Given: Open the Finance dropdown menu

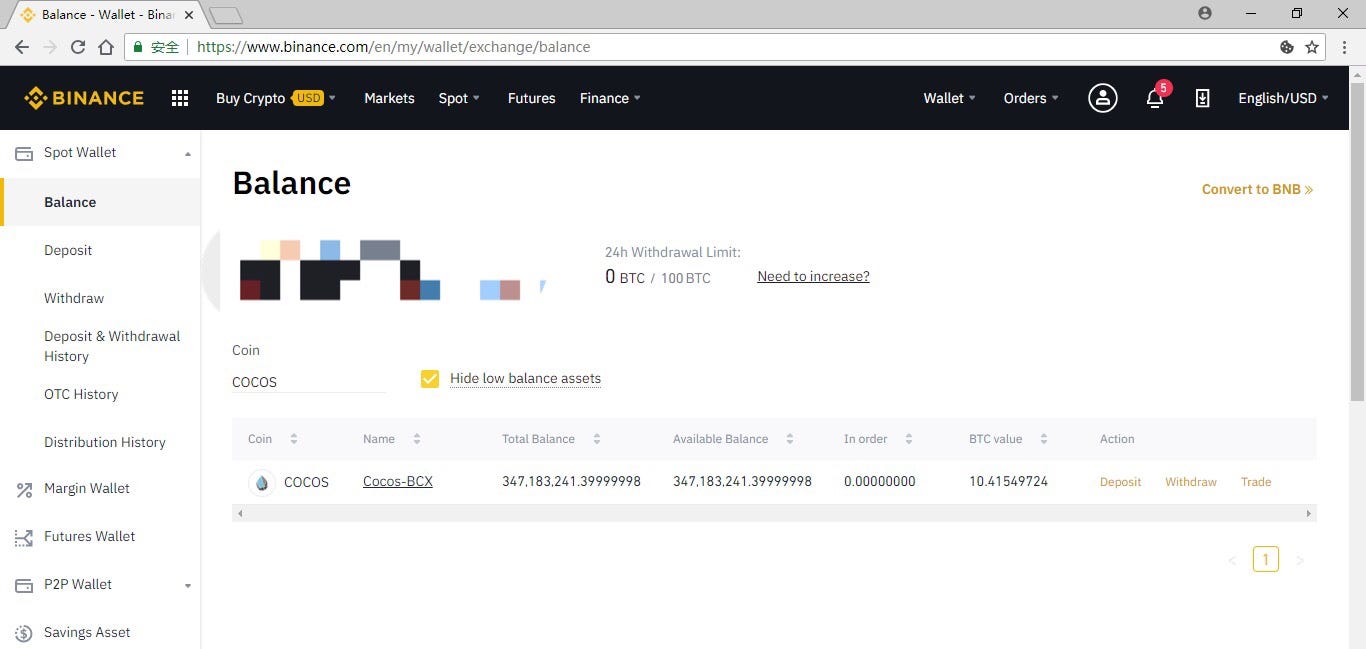Looking at the screenshot, I should point(610,98).
